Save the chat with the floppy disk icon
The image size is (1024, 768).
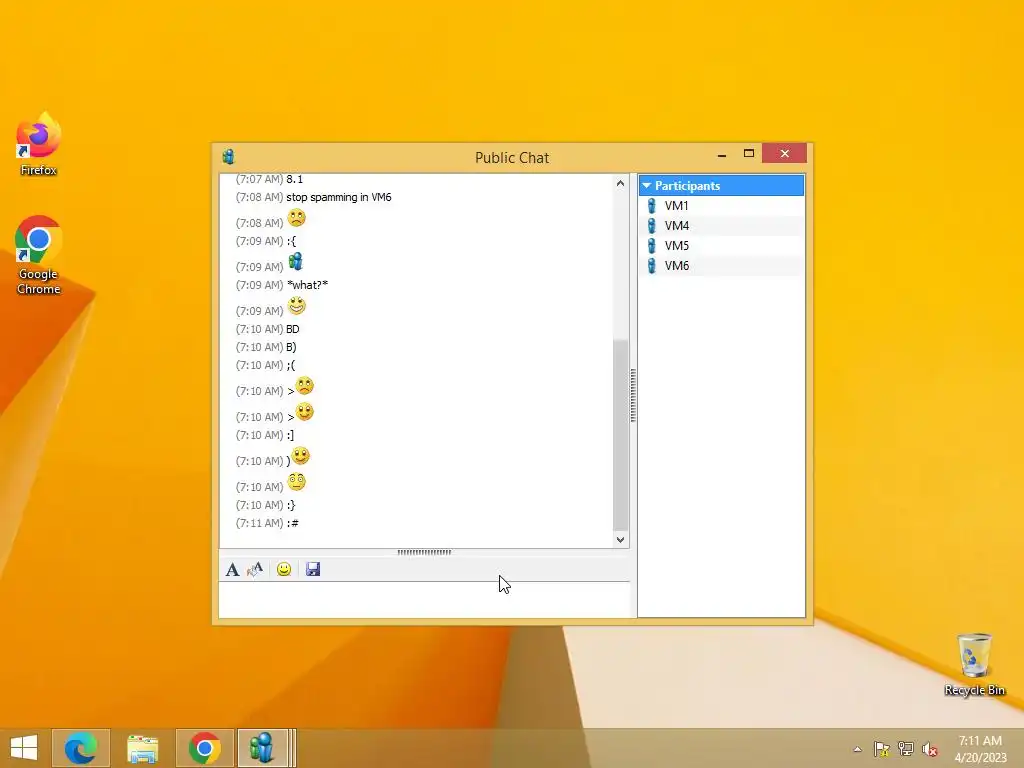(313, 569)
